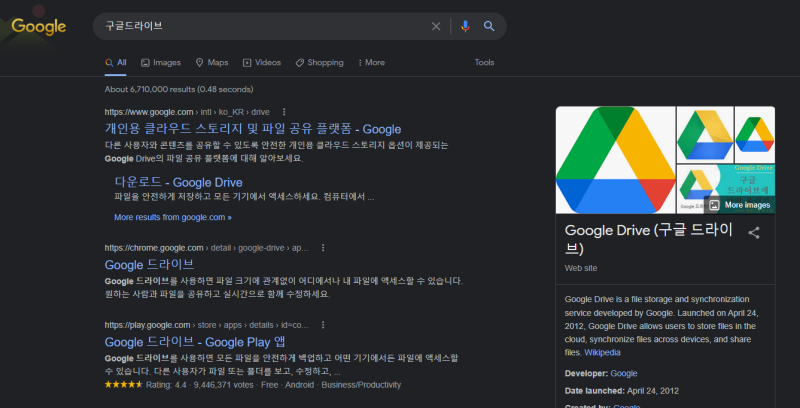Click the Wikipedia link in knowledge panel

(603, 352)
